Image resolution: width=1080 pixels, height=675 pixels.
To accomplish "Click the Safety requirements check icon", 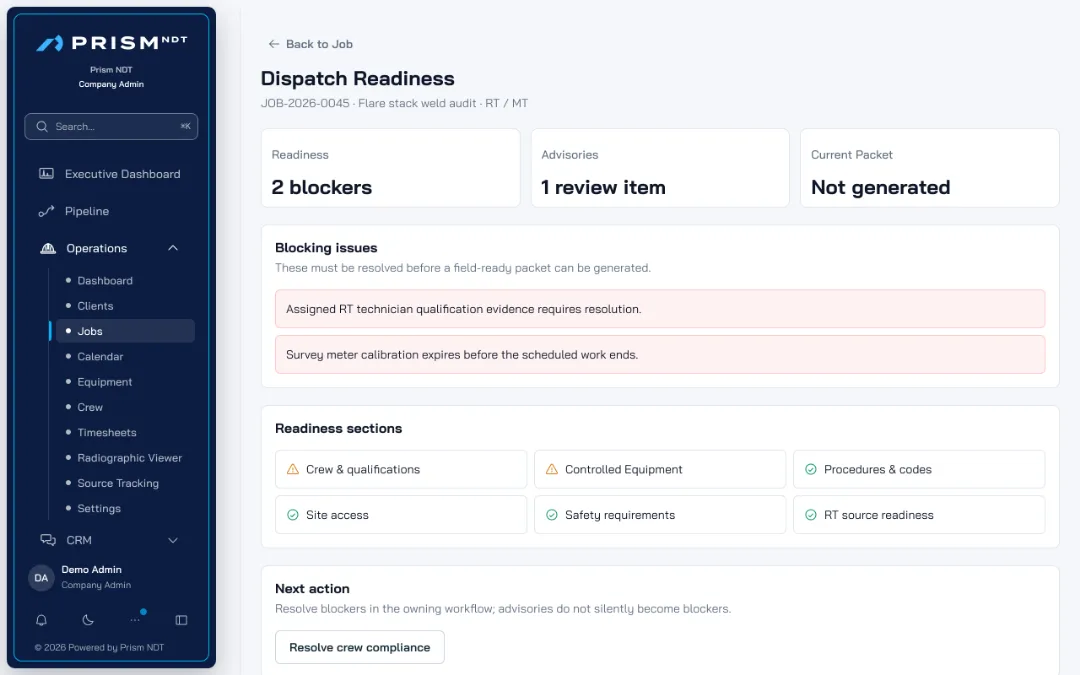I will [552, 515].
